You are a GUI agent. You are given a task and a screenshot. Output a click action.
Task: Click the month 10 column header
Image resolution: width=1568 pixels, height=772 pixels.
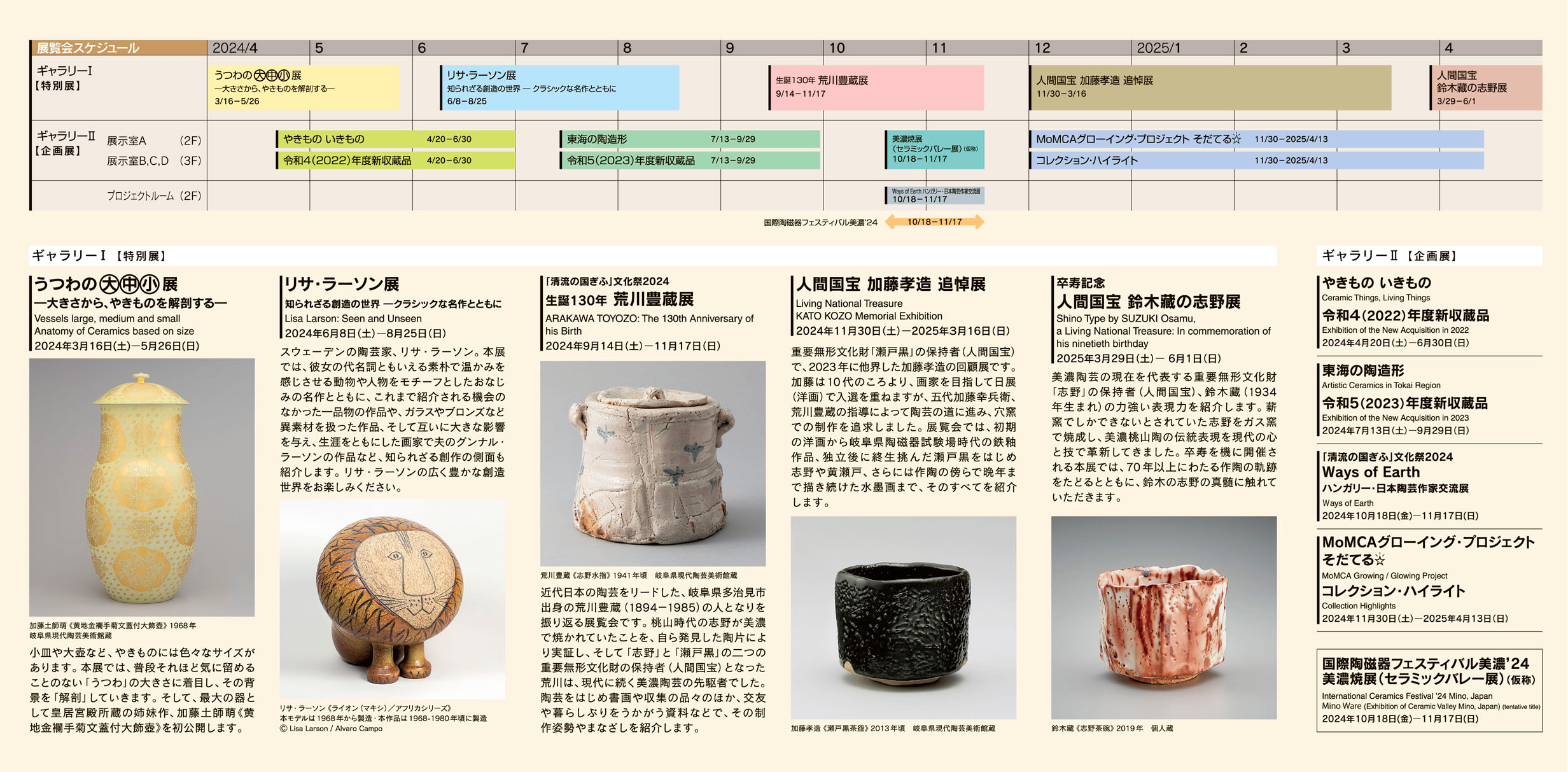click(874, 48)
